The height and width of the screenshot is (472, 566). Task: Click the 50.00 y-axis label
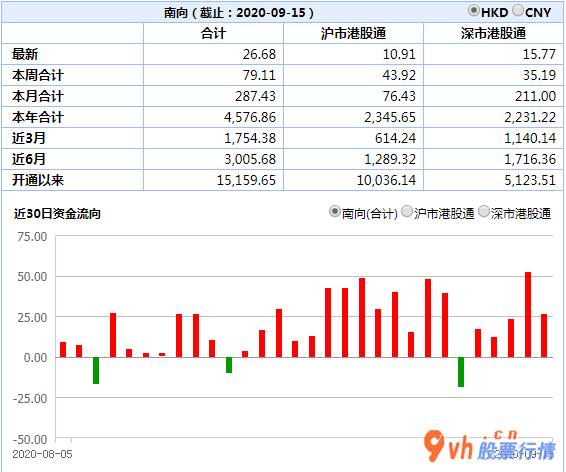32,277
